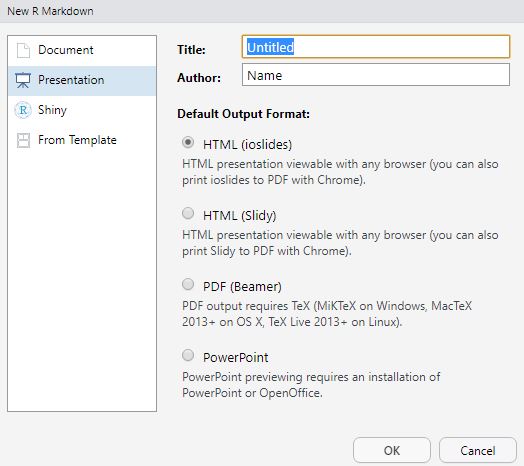Screen dimensions: 524x466
Task: Click the From Template layout icon
Action: pos(23,140)
